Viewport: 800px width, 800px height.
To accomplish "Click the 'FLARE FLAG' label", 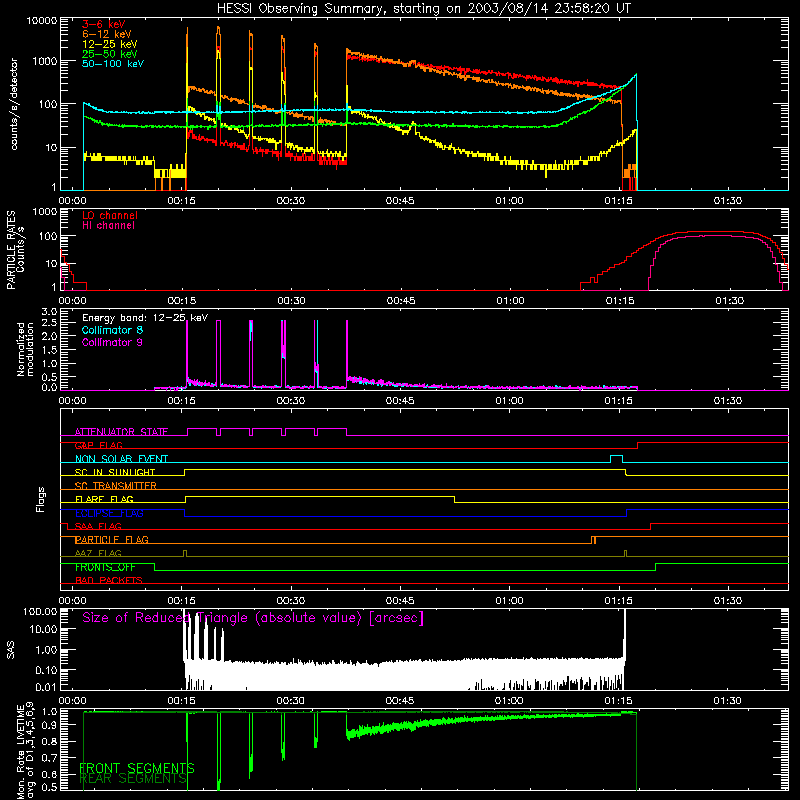I will (104, 499).
